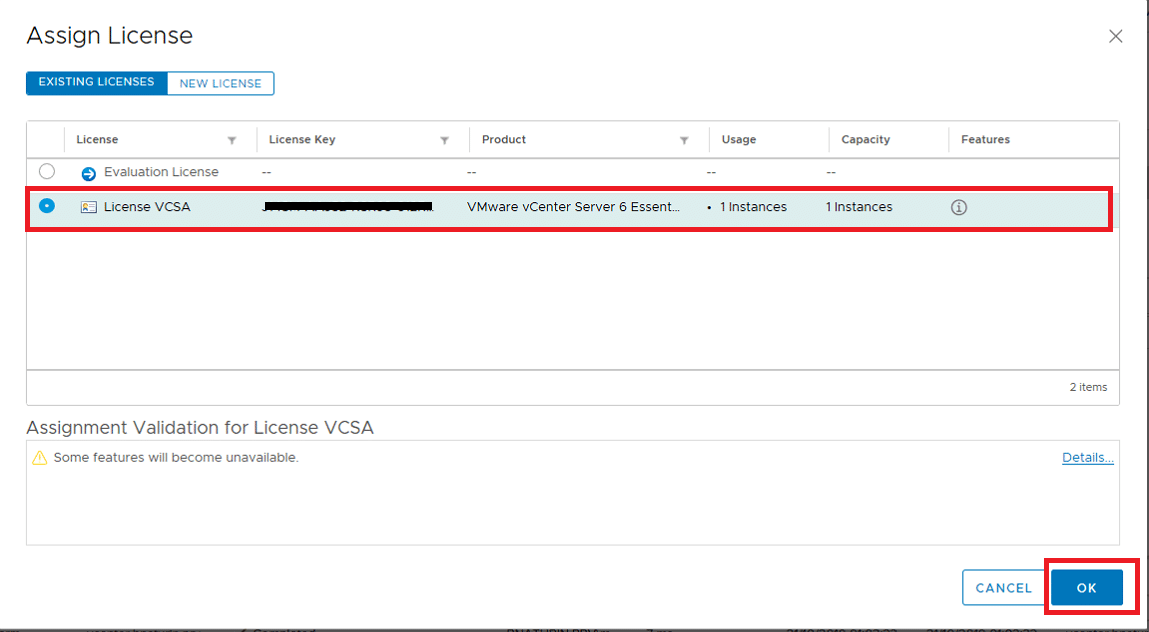Sort by the Capacity column header

tap(865, 139)
